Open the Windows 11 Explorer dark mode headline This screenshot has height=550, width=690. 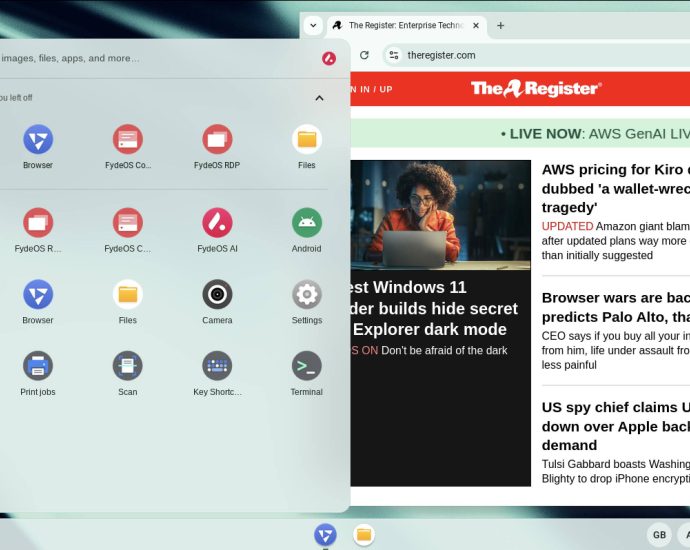[435, 308]
